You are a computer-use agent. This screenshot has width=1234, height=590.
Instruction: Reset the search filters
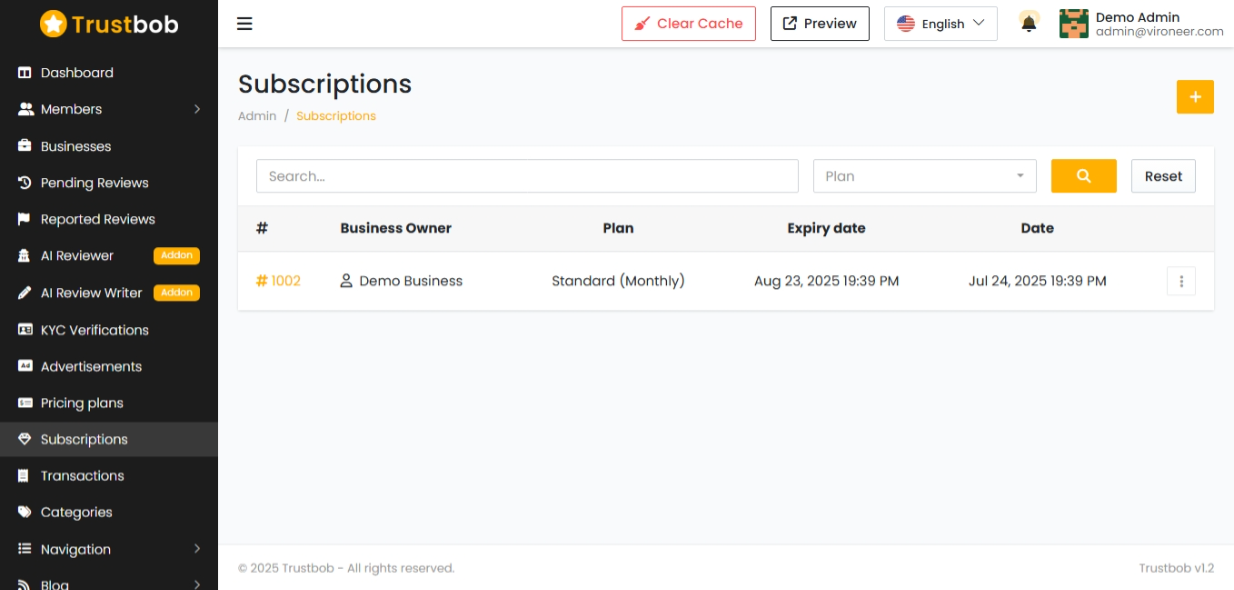[1163, 176]
